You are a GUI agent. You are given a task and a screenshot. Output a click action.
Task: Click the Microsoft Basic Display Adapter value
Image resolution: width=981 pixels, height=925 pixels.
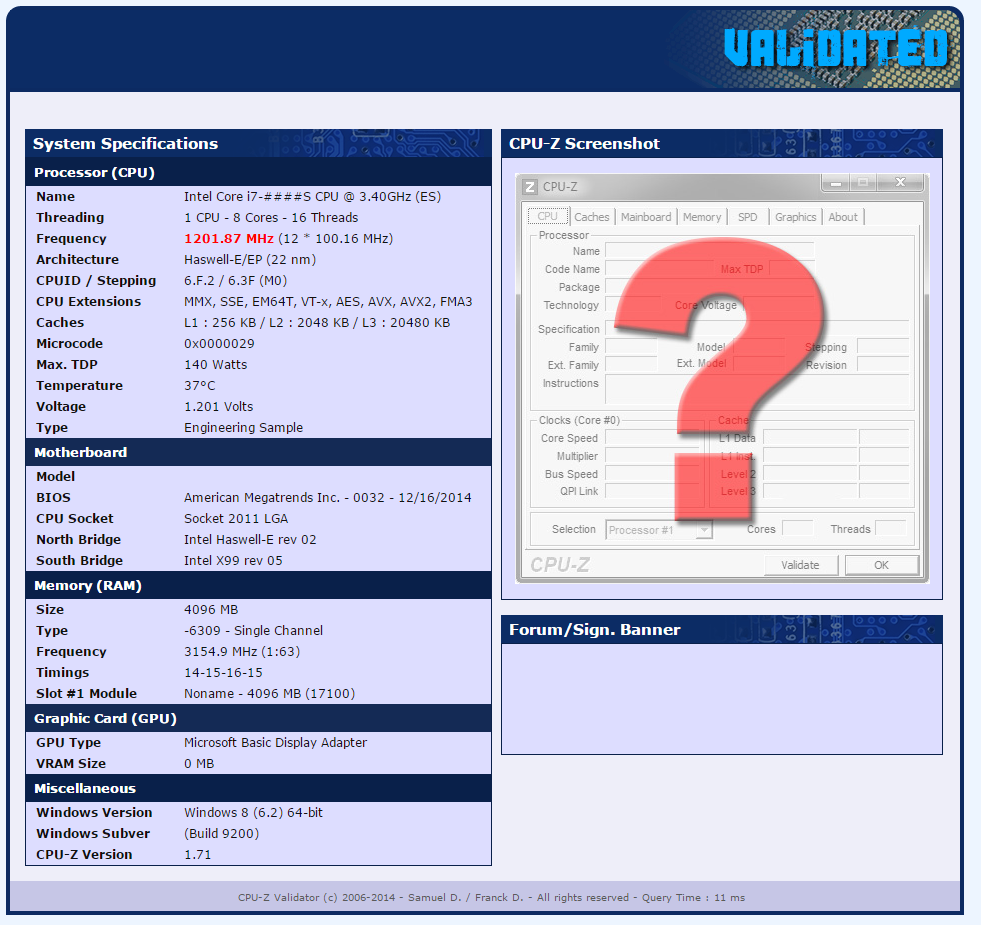pyautogui.click(x=275, y=742)
